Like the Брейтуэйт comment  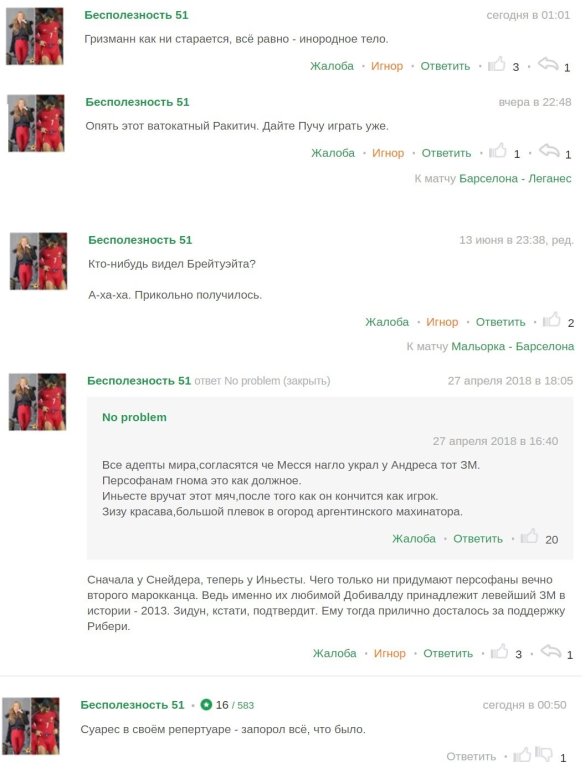(x=551, y=320)
